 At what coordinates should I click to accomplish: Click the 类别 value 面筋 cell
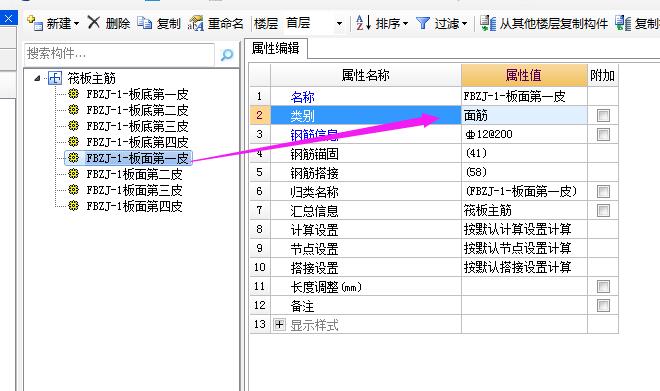tap(524, 115)
